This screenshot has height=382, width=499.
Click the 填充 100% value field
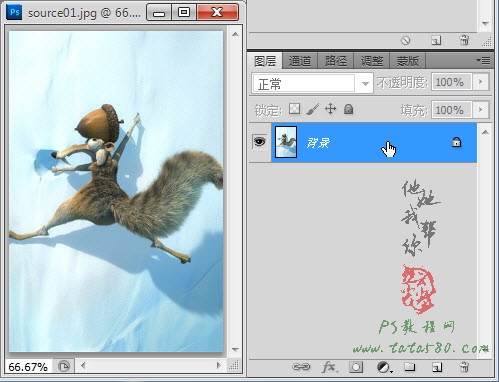[452, 110]
